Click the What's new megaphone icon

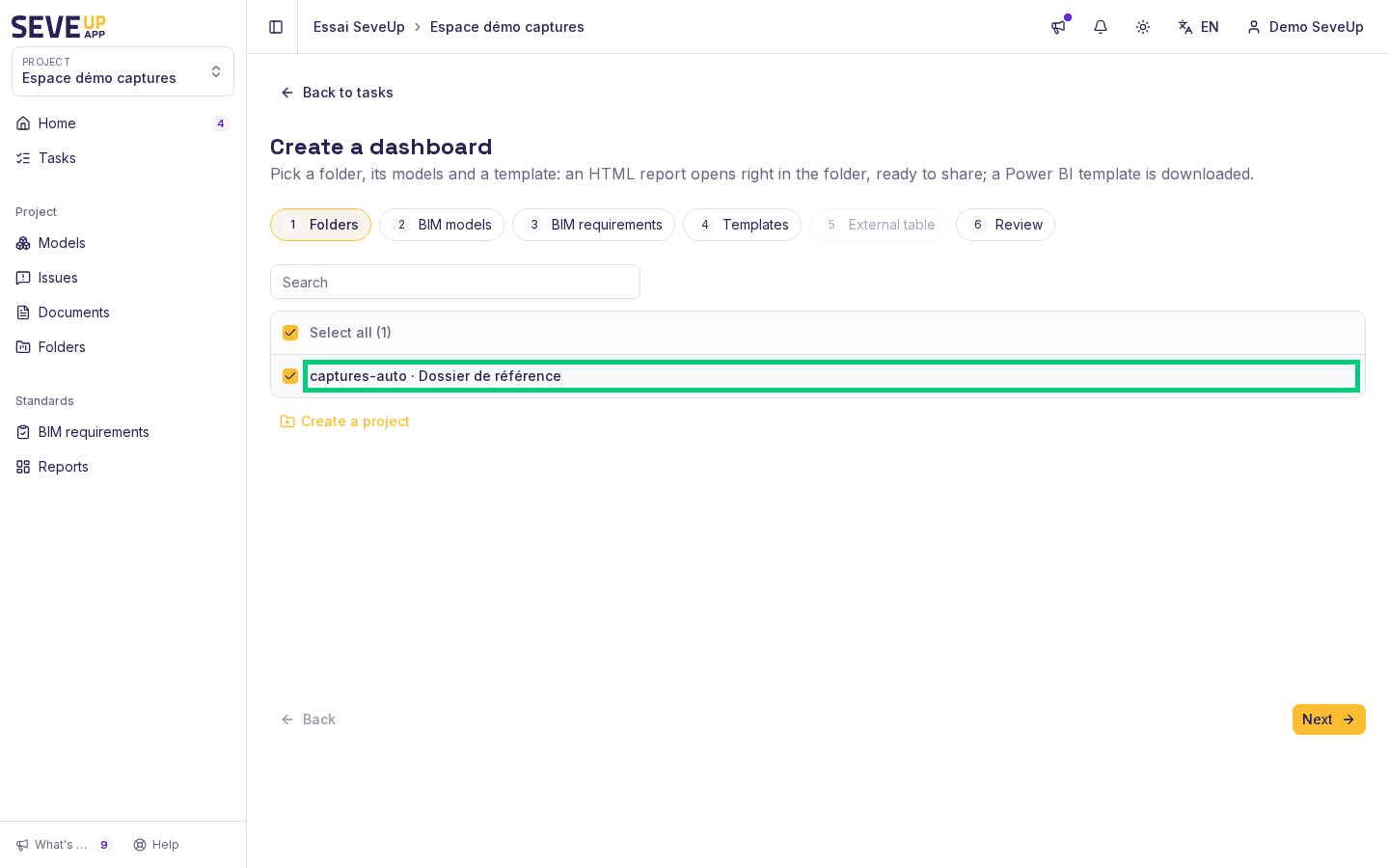(x=22, y=845)
